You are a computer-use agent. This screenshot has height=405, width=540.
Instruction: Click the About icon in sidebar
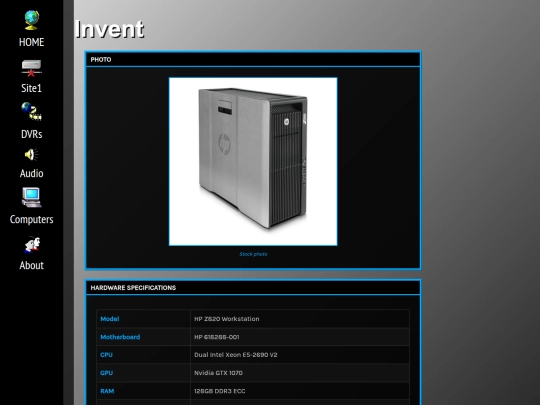click(32, 245)
